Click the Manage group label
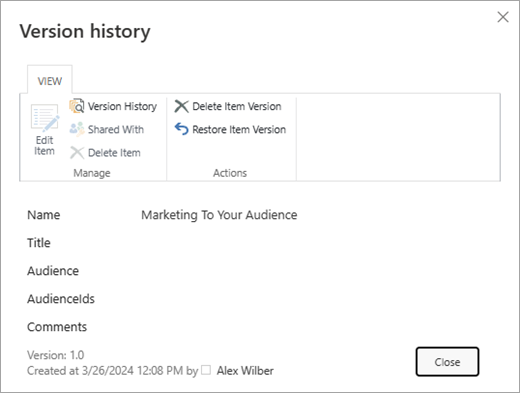520x393 pixels. point(92,173)
